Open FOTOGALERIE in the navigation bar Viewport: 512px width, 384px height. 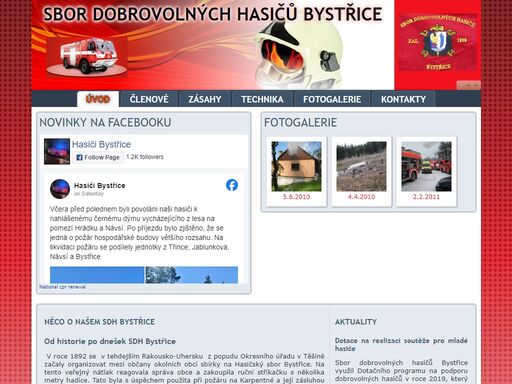(x=332, y=99)
